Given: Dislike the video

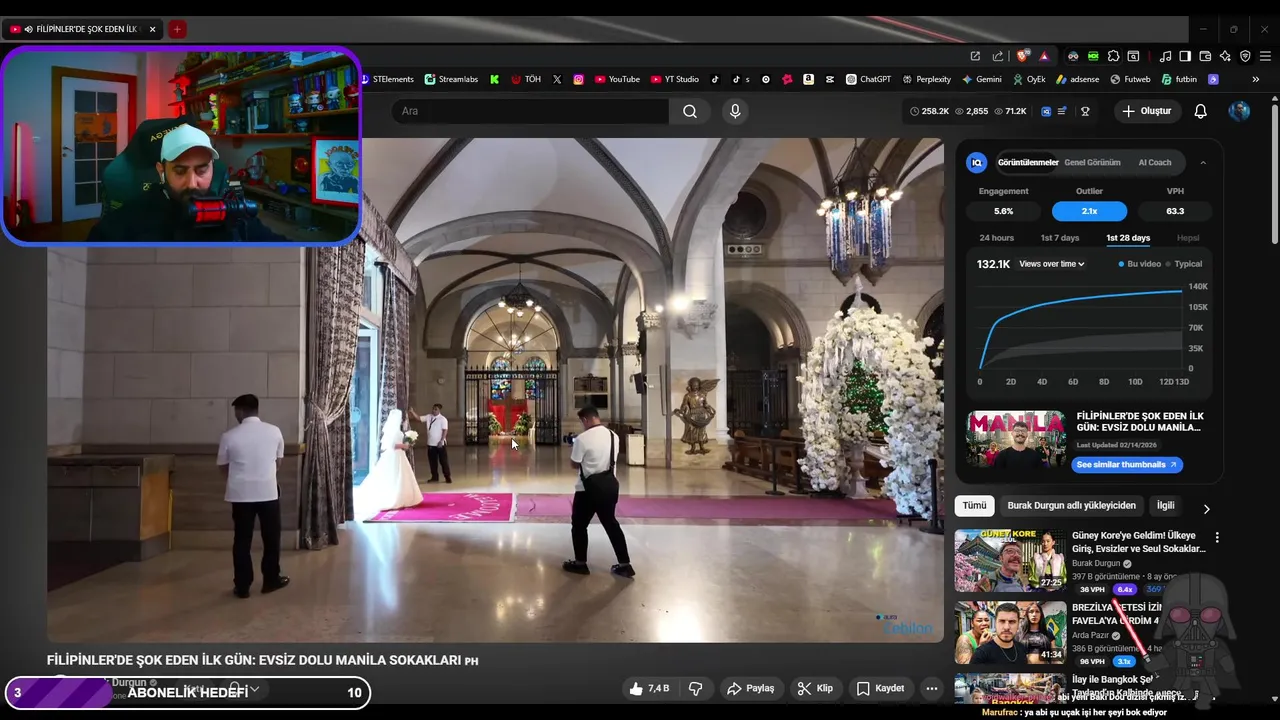Looking at the screenshot, I should coord(696,688).
